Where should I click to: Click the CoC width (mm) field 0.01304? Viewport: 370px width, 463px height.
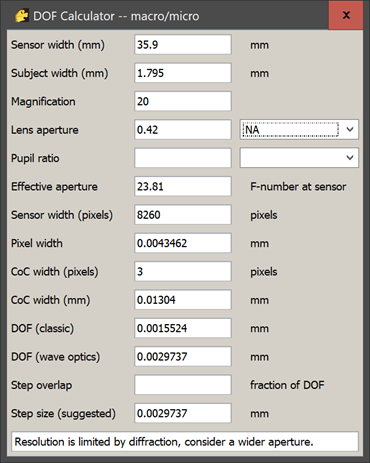pyautogui.click(x=183, y=300)
